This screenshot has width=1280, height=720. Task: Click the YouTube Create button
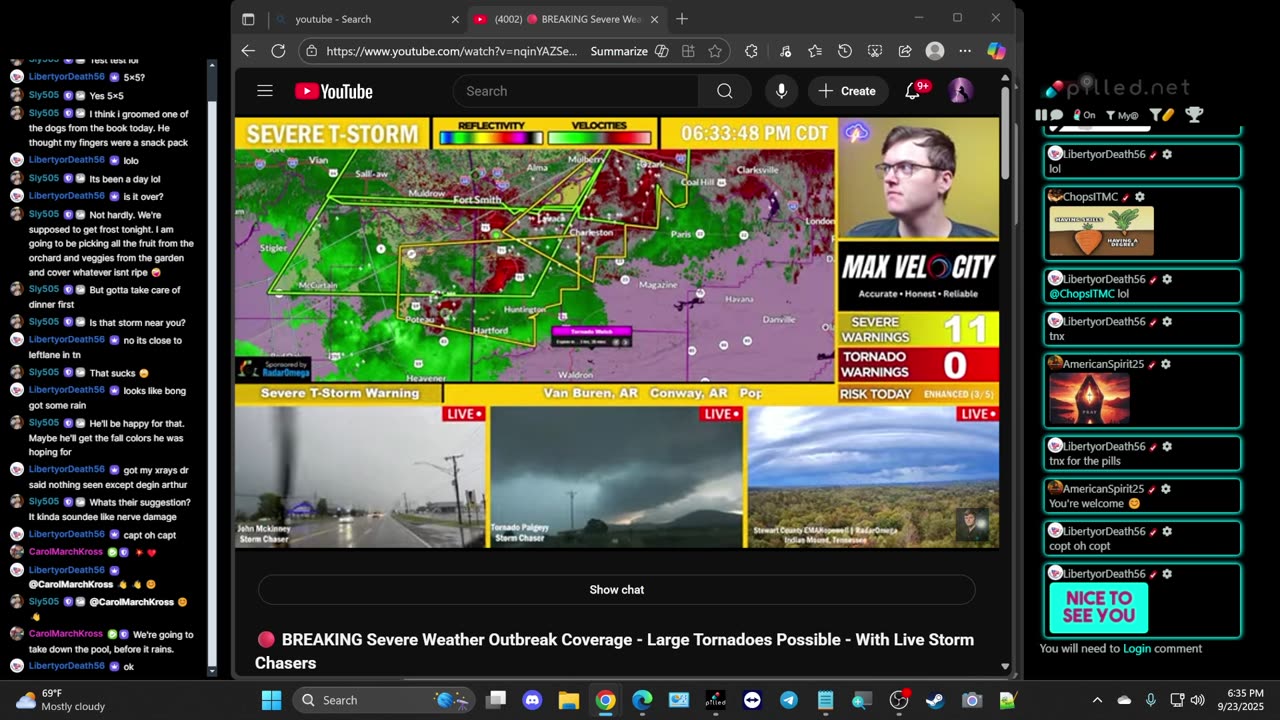(848, 91)
